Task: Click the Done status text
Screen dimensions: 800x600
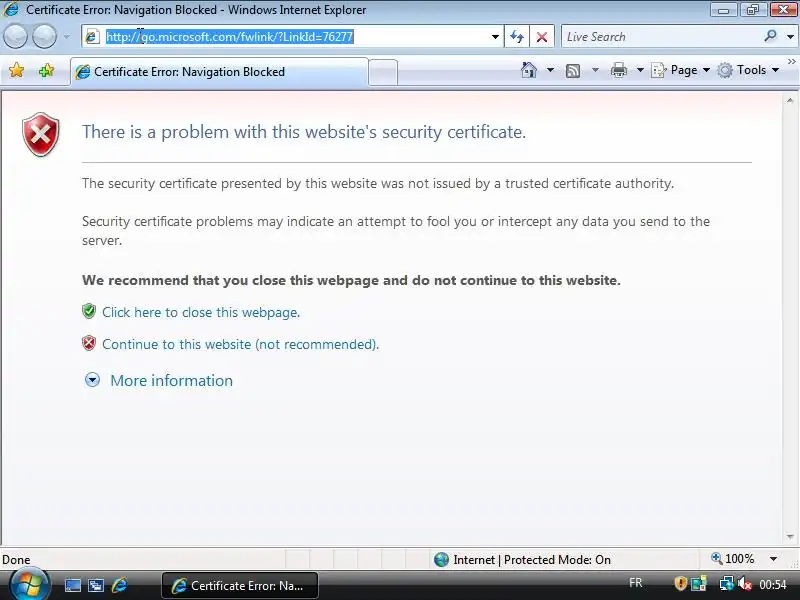Action: (x=16, y=560)
